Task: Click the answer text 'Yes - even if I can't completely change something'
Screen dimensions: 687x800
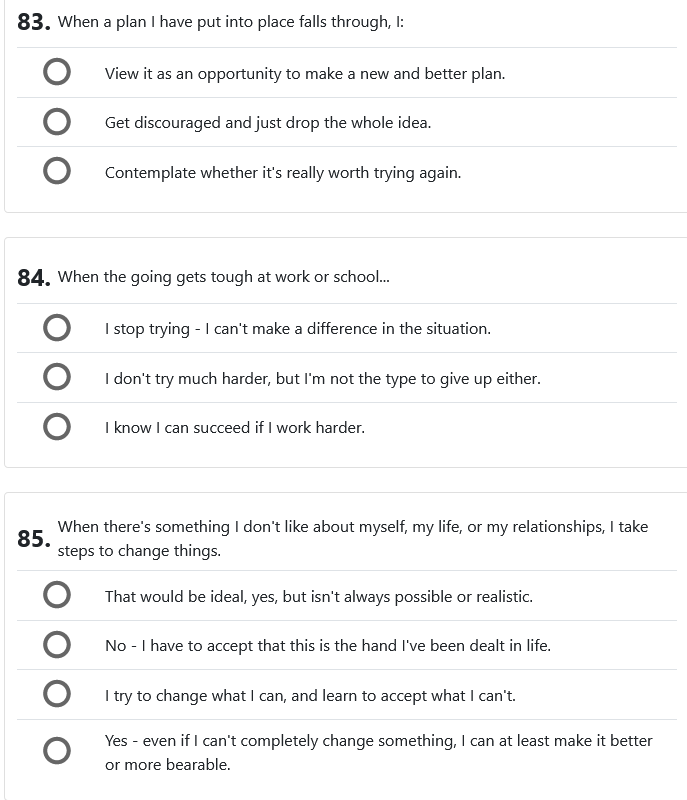Action: click(378, 741)
